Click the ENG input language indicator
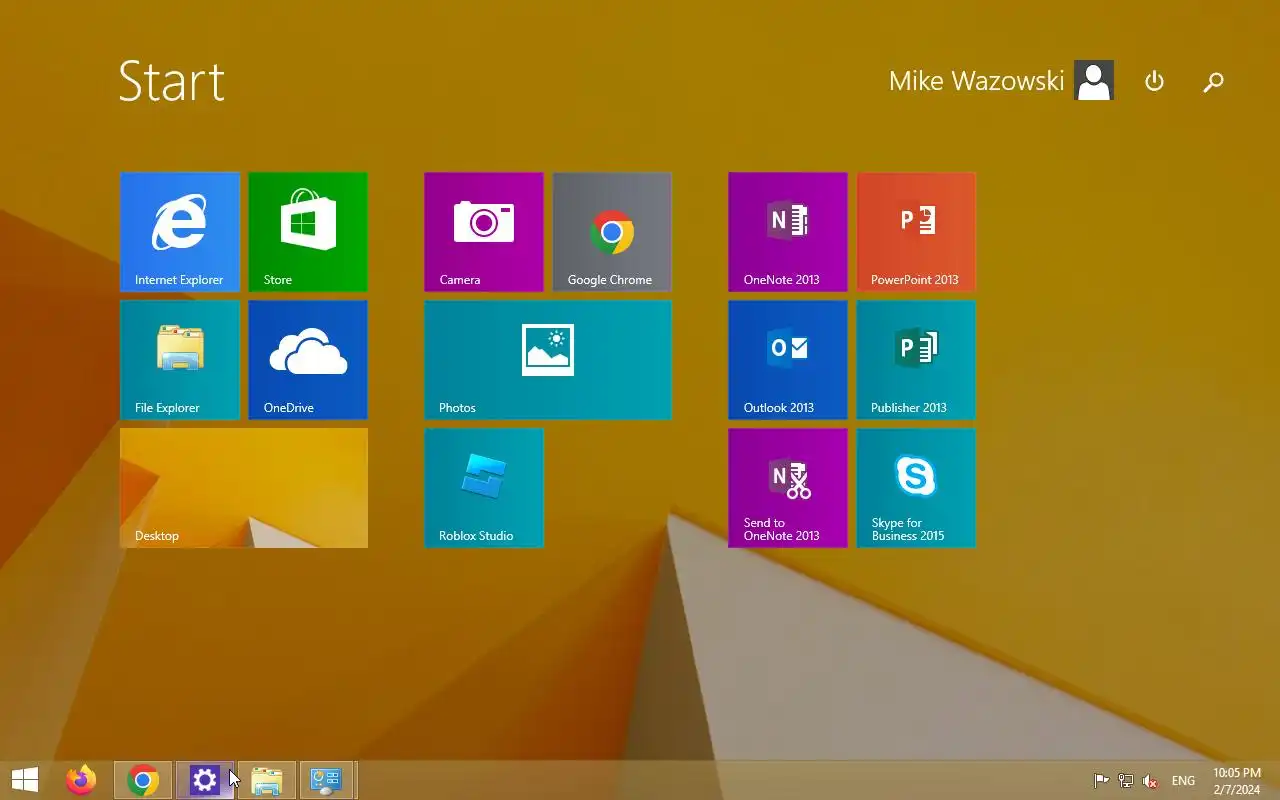 [x=1183, y=781]
